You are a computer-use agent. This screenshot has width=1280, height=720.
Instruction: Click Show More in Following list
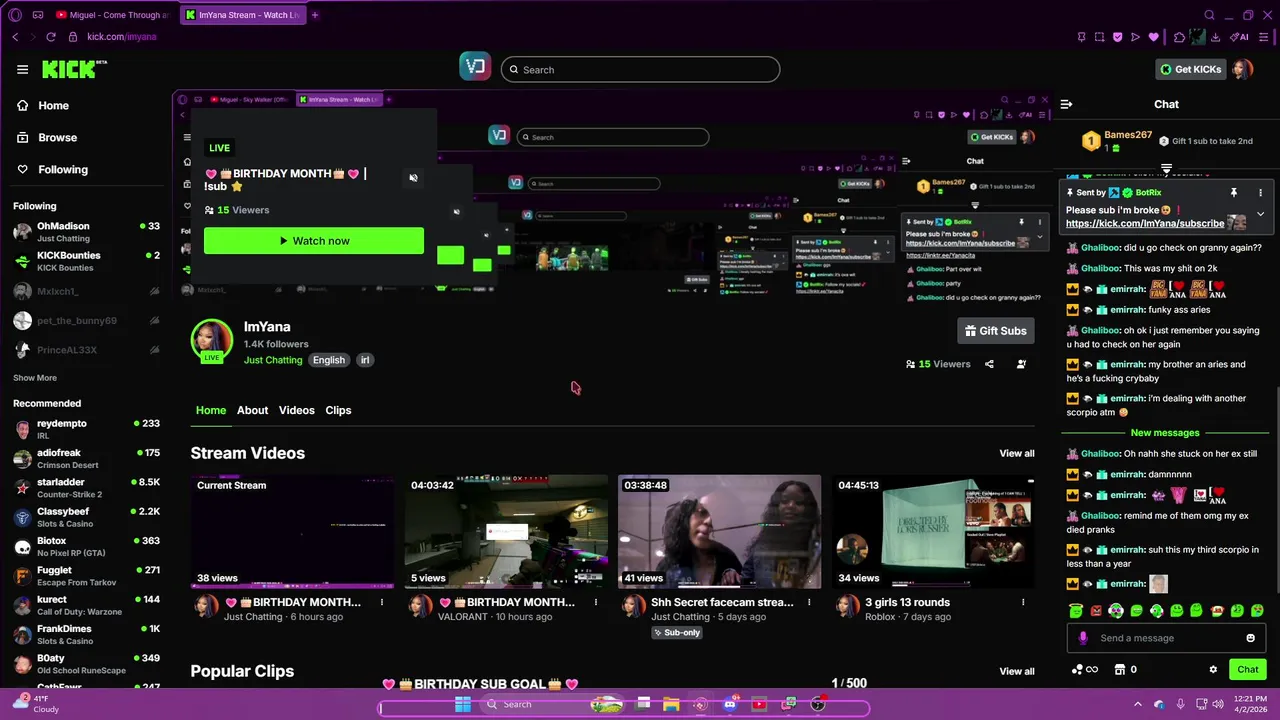click(35, 378)
